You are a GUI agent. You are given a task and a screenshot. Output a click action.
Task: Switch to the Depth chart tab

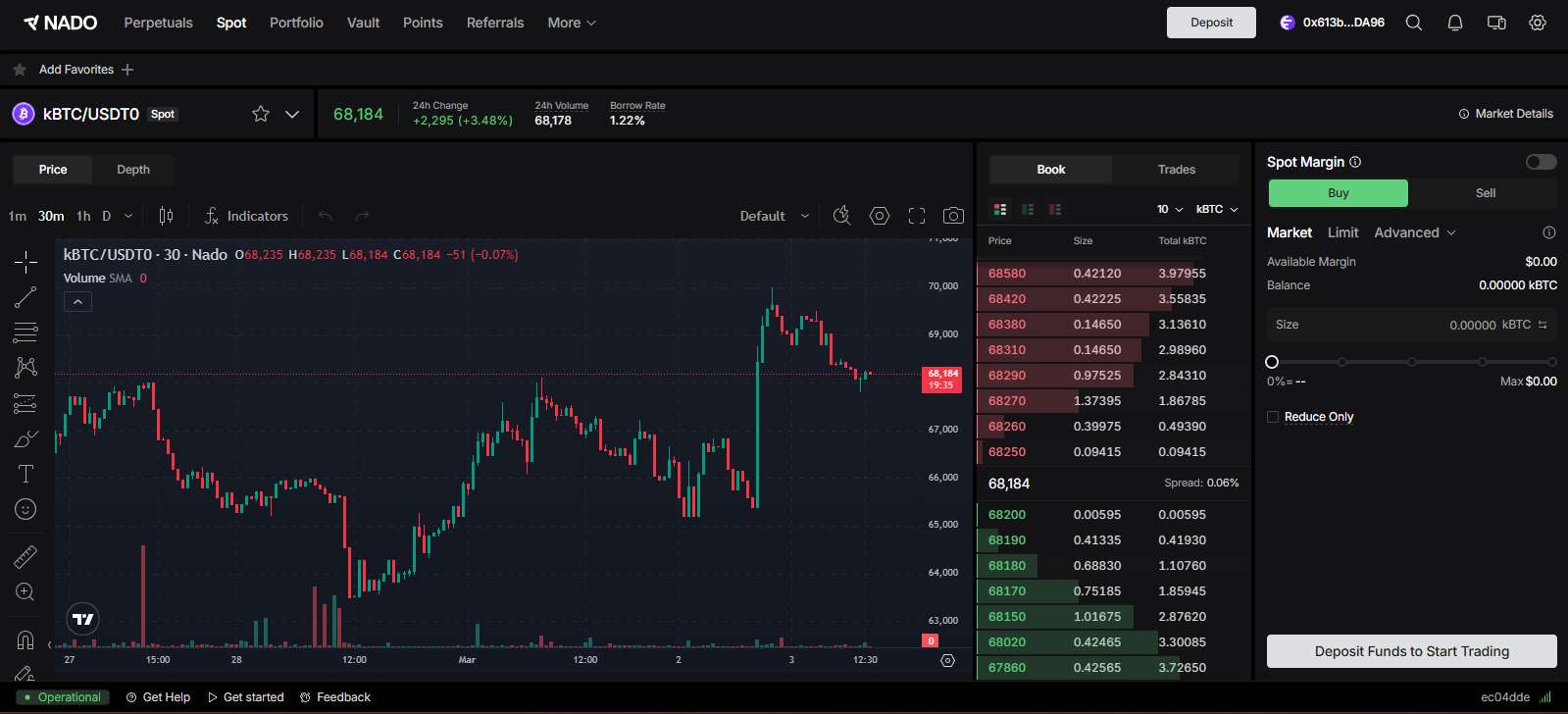coord(133,170)
